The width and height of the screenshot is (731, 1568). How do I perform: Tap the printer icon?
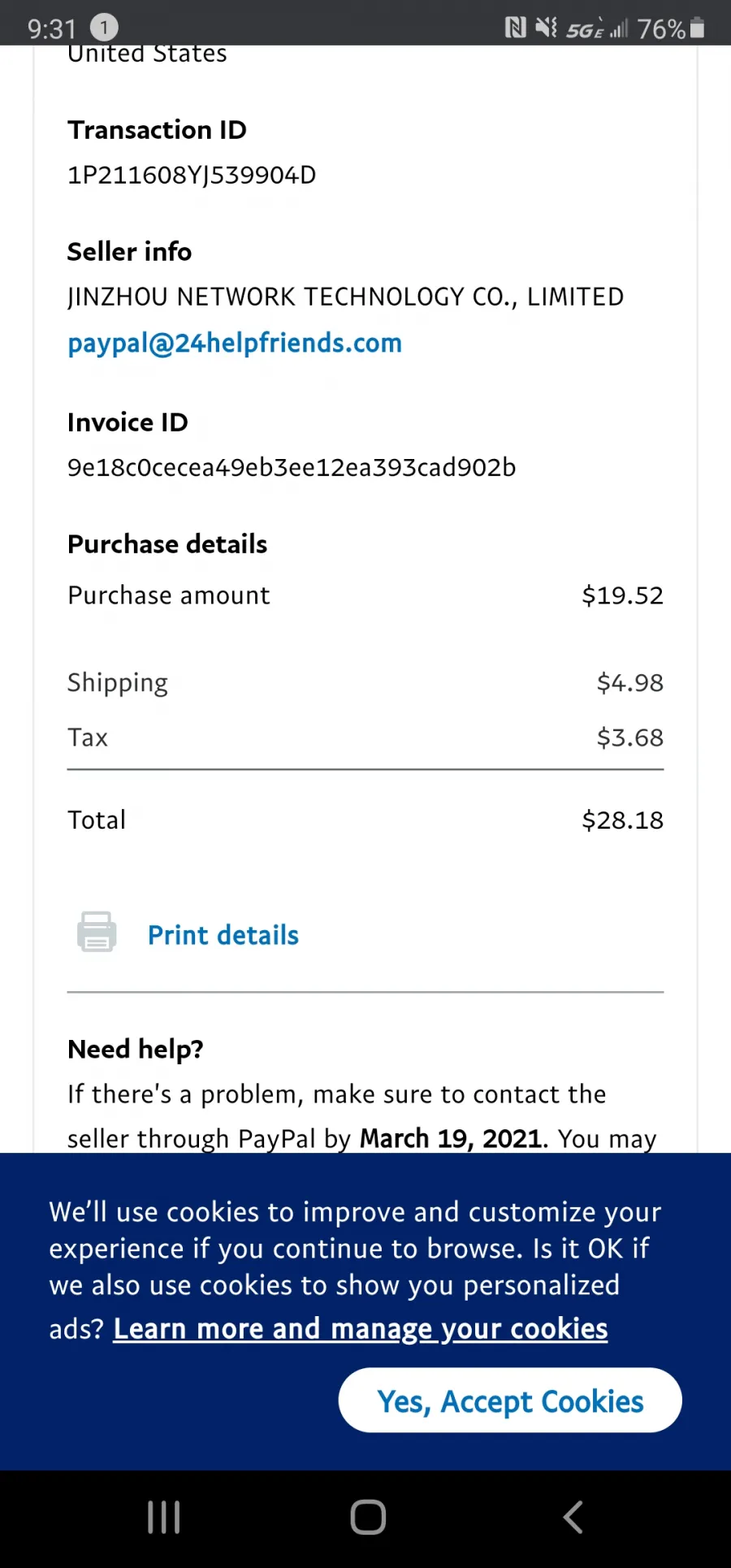point(97,932)
